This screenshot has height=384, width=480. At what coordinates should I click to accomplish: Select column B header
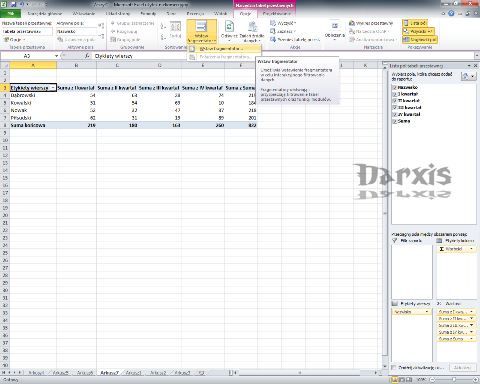(x=76, y=65)
